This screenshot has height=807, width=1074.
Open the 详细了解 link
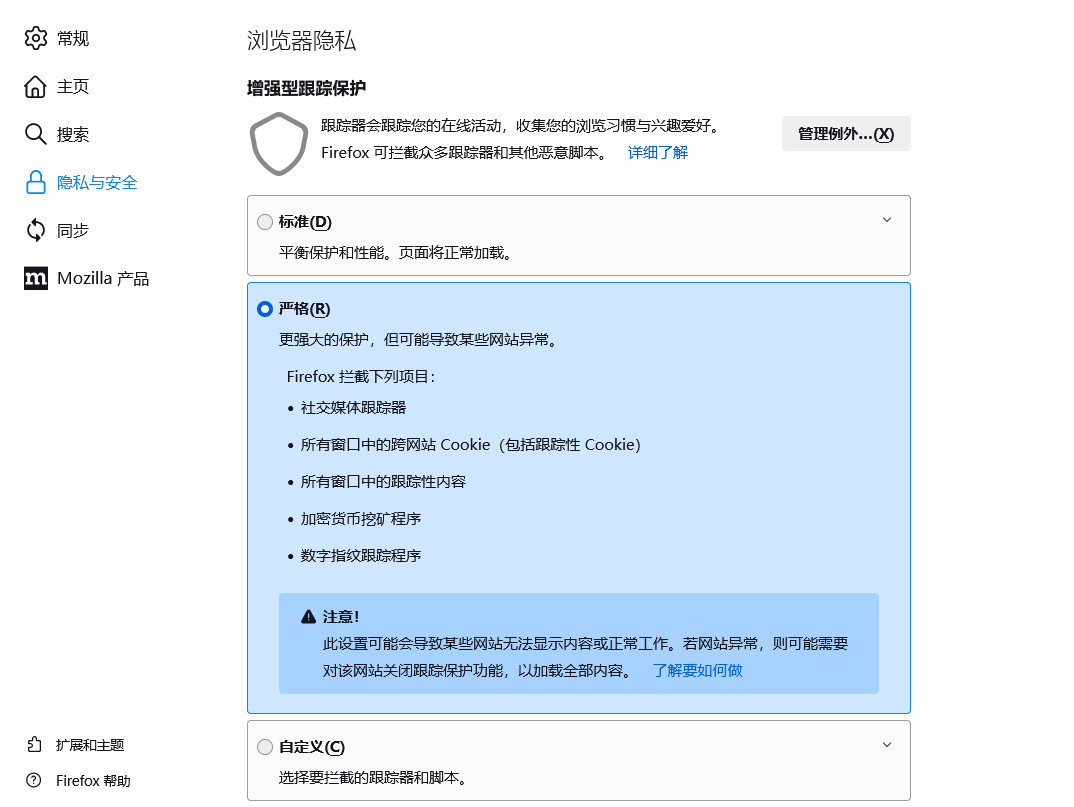658,152
